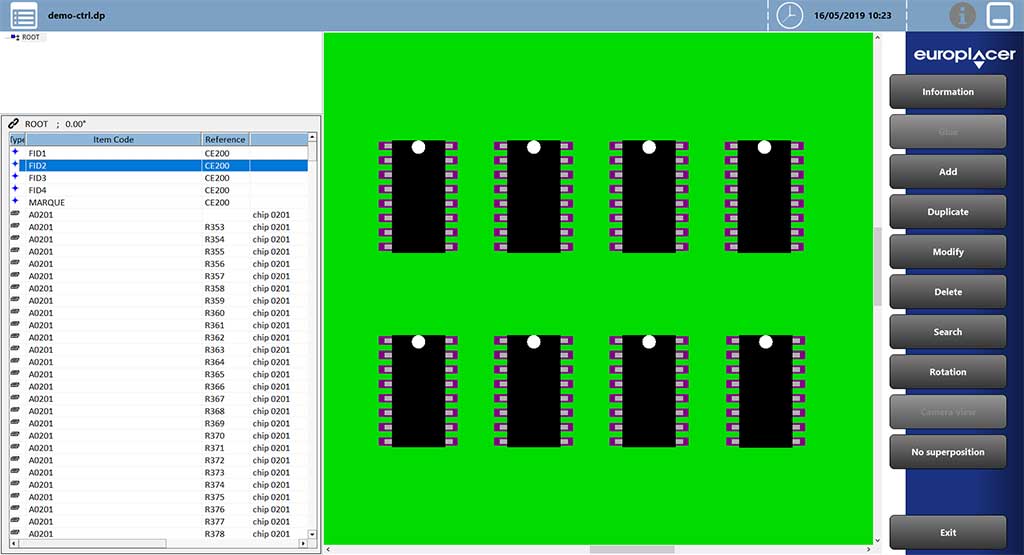Click the chain link icon beside ROOT label
The width and height of the screenshot is (1024, 555).
(x=14, y=124)
